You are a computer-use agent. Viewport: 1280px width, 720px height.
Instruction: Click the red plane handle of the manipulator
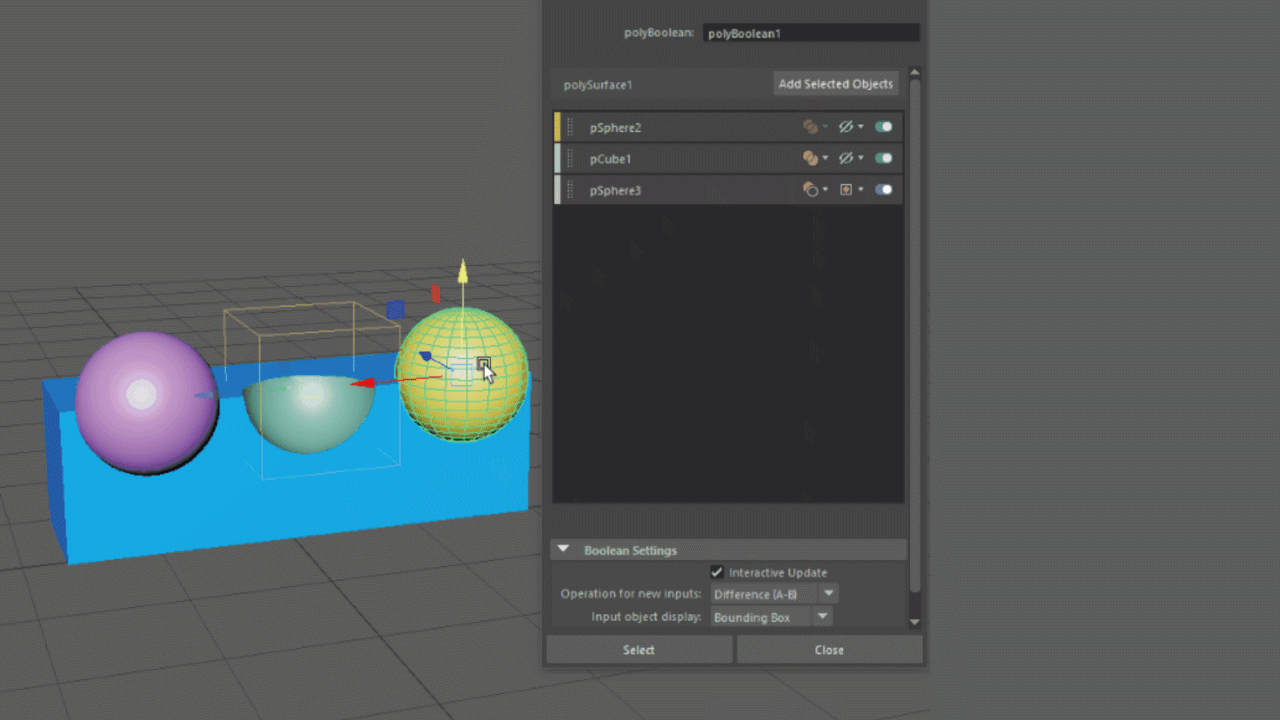(x=435, y=293)
